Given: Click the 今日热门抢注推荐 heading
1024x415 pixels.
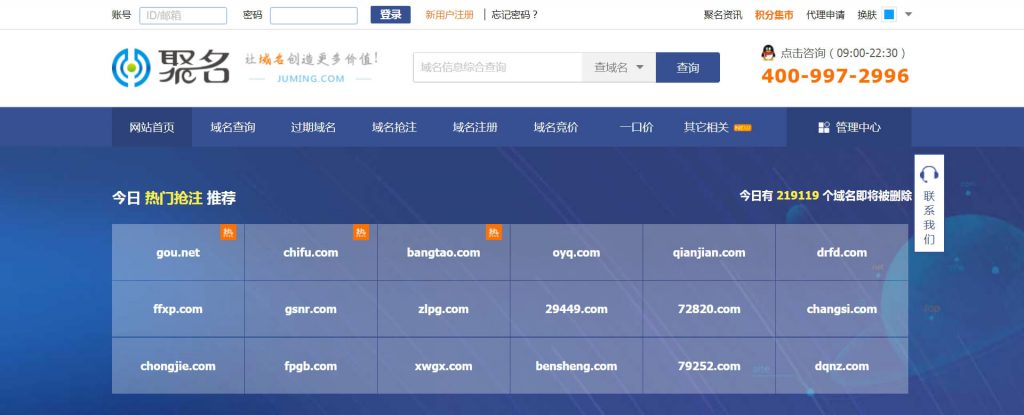Looking at the screenshot, I should [x=174, y=198].
